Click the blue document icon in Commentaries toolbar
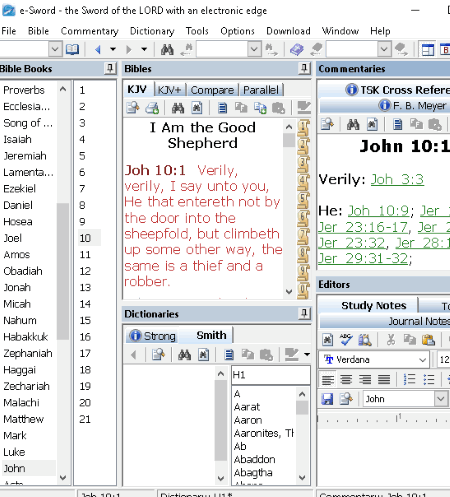The image size is (450, 497). [x=397, y=125]
